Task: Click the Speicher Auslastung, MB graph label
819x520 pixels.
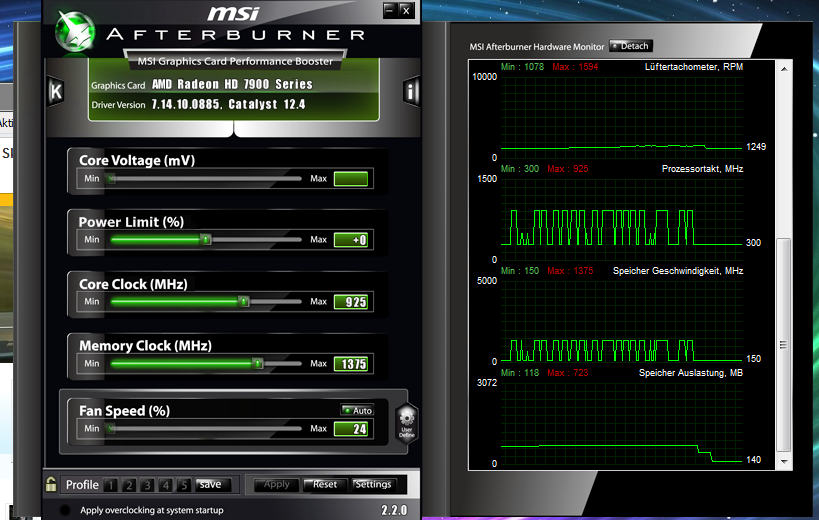Action: point(691,373)
